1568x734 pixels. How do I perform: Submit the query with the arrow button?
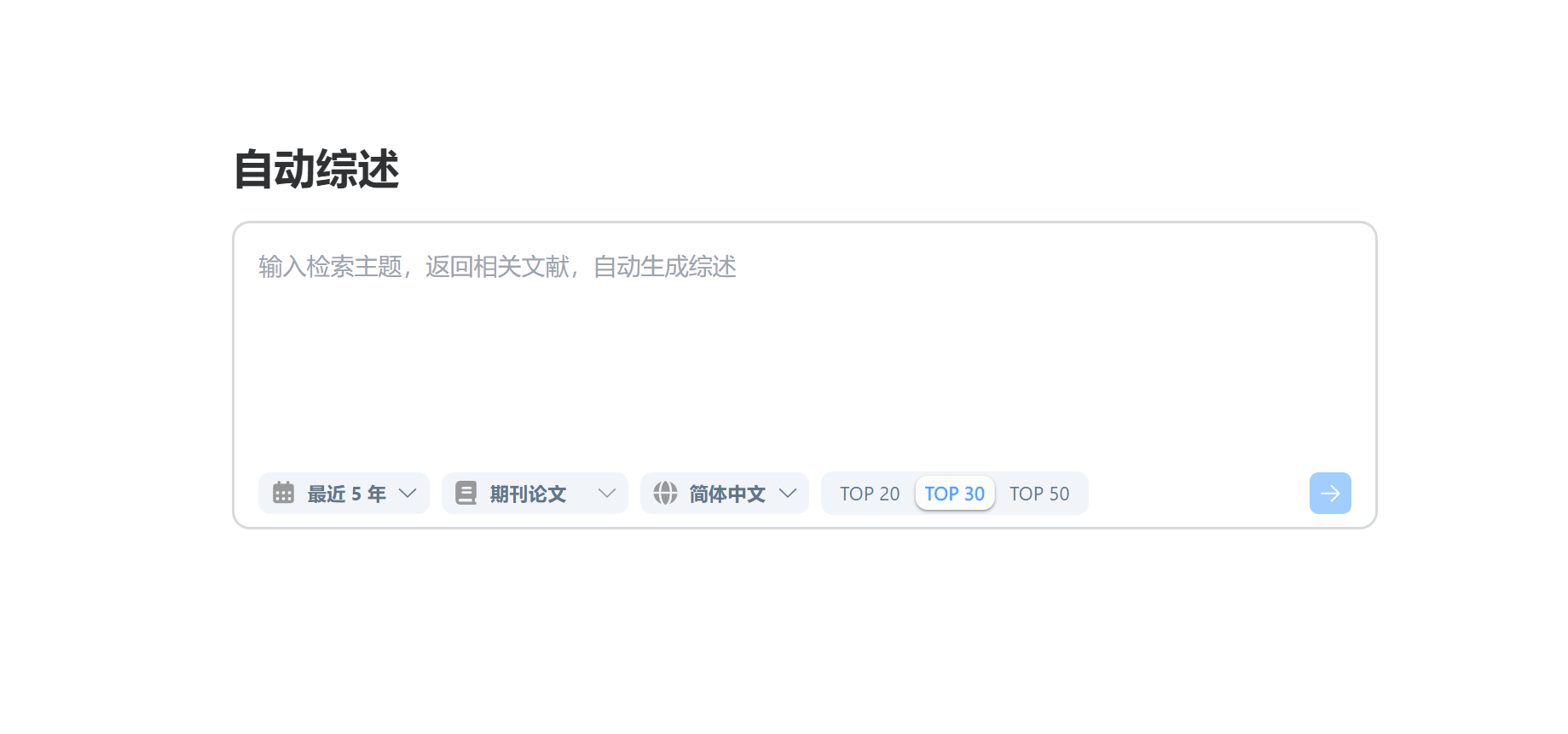click(x=1330, y=493)
